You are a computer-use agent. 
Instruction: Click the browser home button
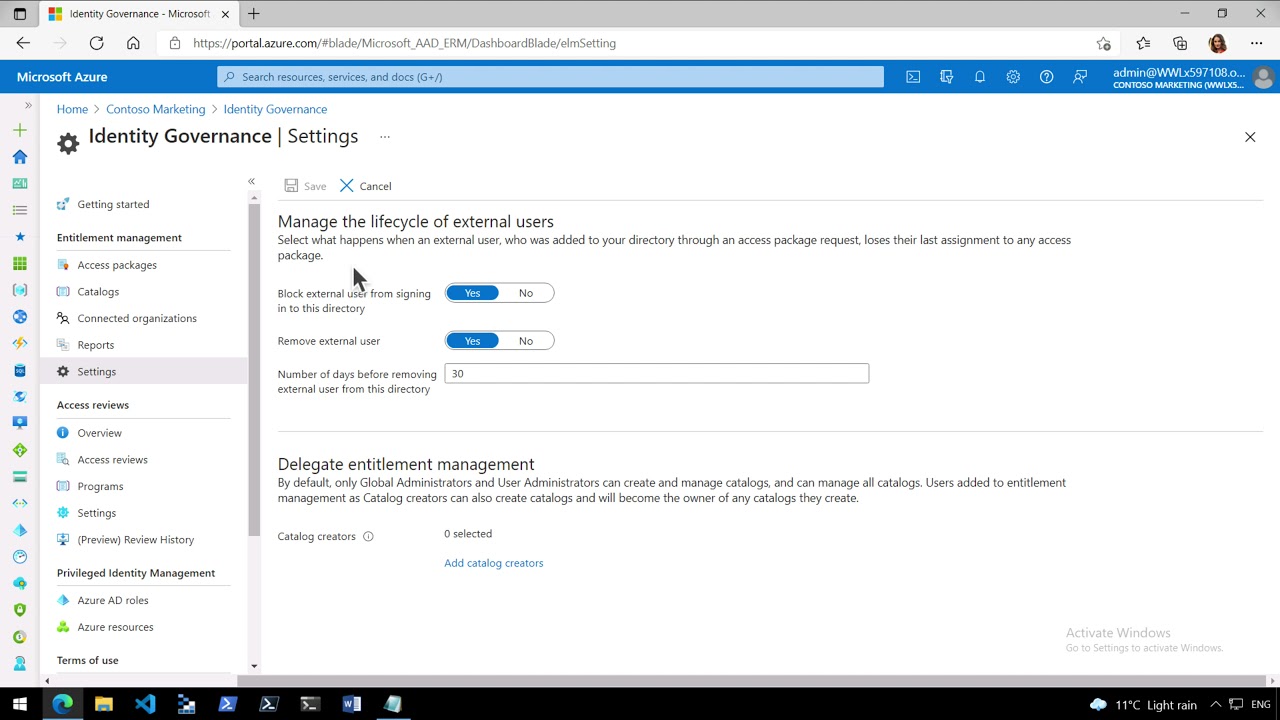point(133,43)
